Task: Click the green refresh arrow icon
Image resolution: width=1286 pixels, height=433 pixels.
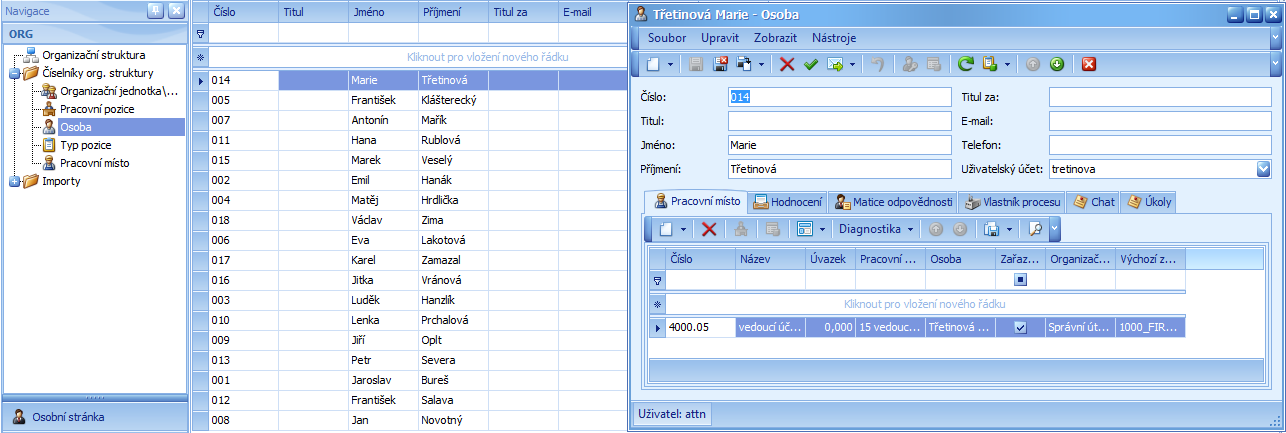Action: [965, 64]
